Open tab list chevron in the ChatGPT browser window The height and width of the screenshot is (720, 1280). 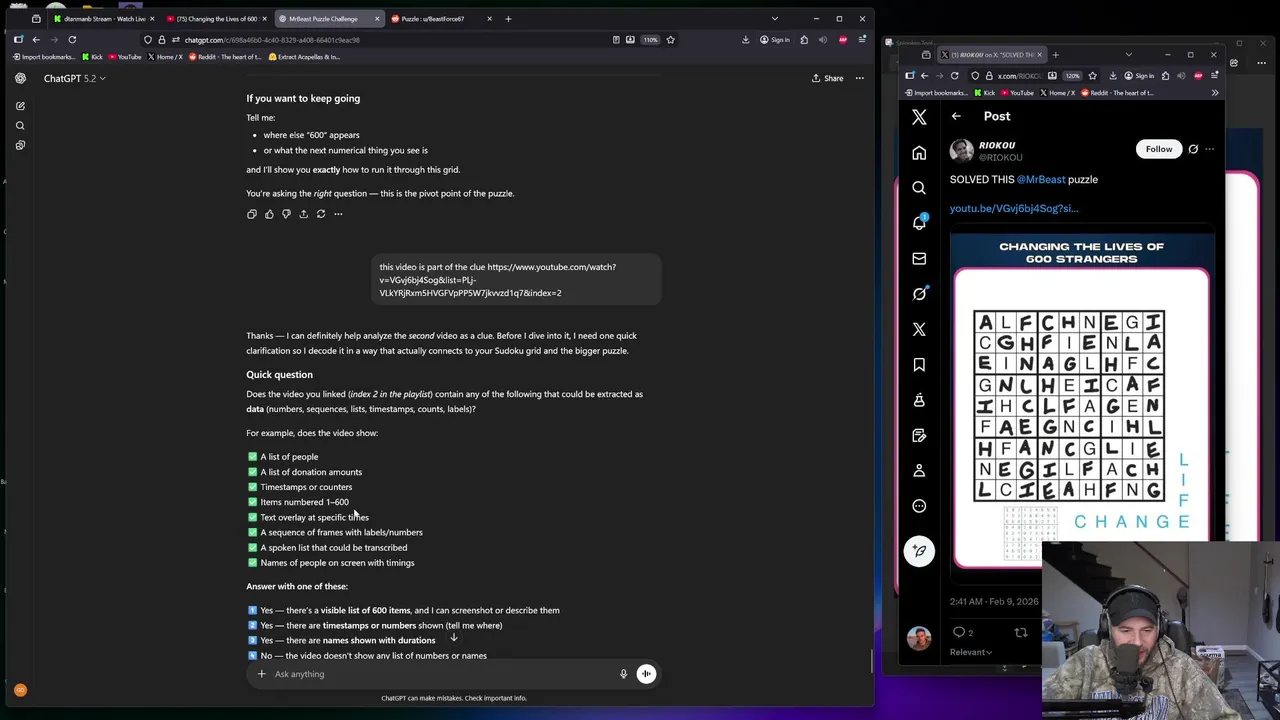774,19
